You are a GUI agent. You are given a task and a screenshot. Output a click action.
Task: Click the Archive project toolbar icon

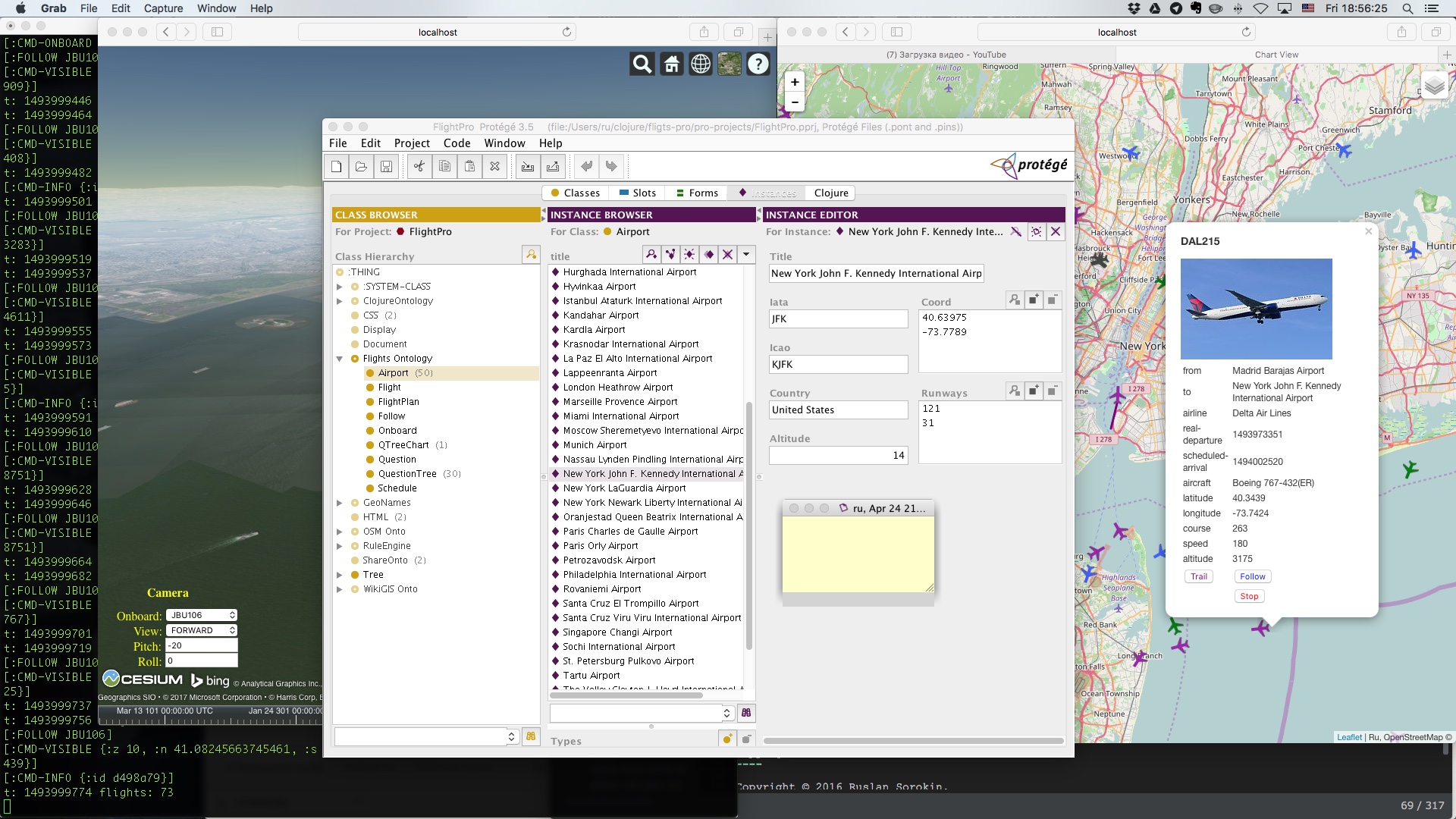tap(528, 166)
